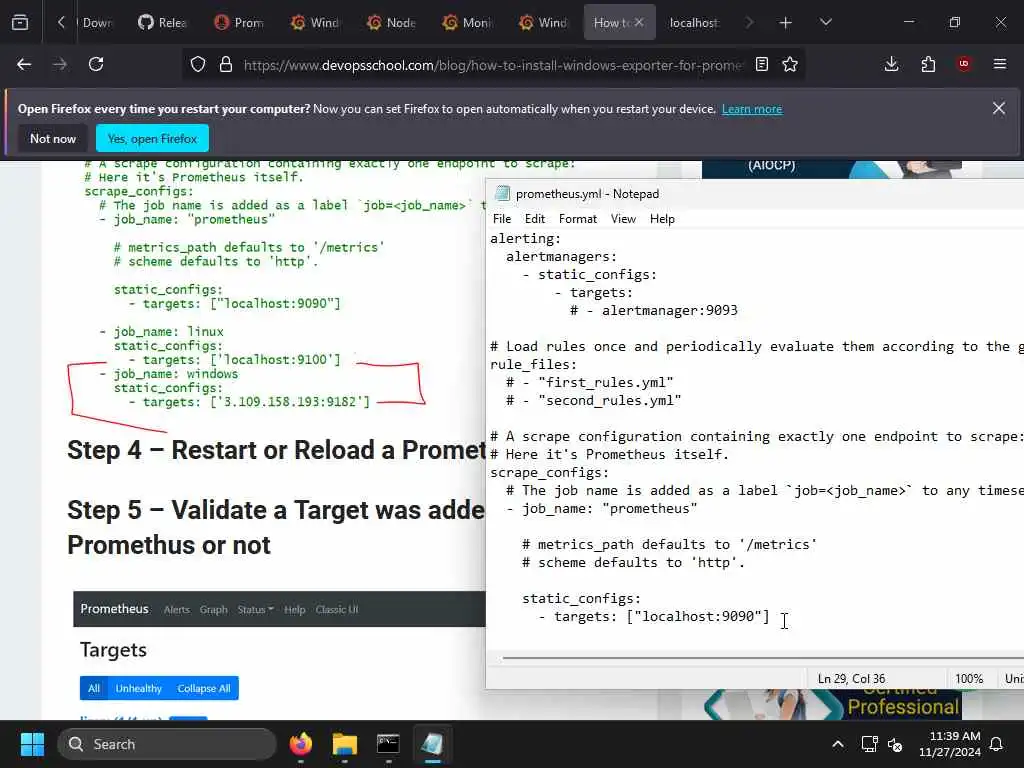Open the Windows Start menu
The height and width of the screenshot is (768, 1024).
coord(32,744)
